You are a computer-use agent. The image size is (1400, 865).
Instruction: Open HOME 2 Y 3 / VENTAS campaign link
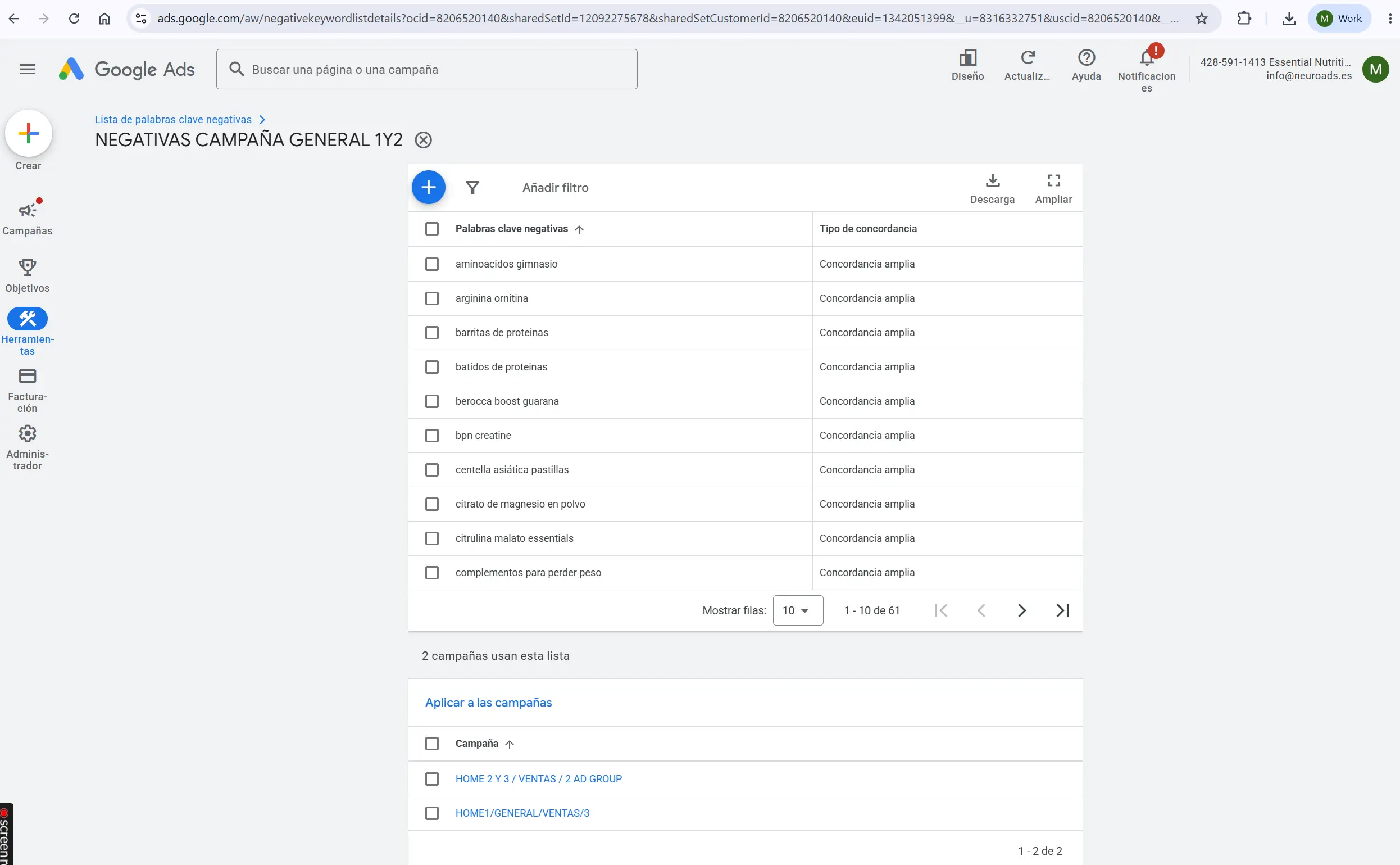click(x=539, y=779)
